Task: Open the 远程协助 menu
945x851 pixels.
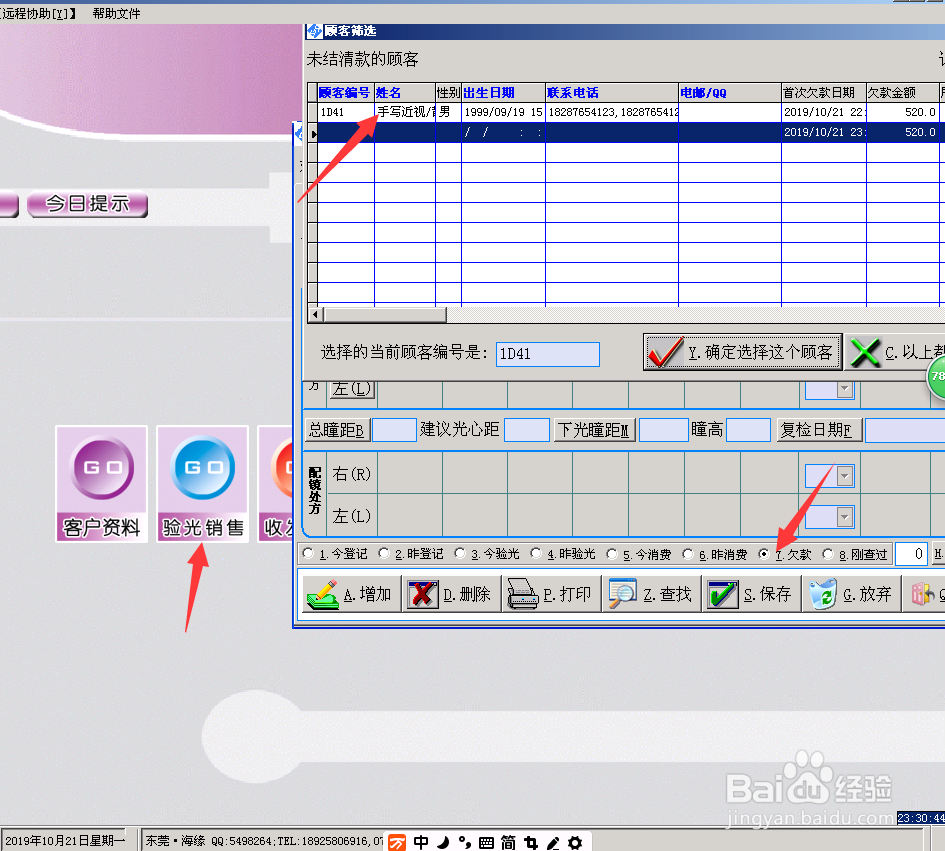Action: [37, 13]
